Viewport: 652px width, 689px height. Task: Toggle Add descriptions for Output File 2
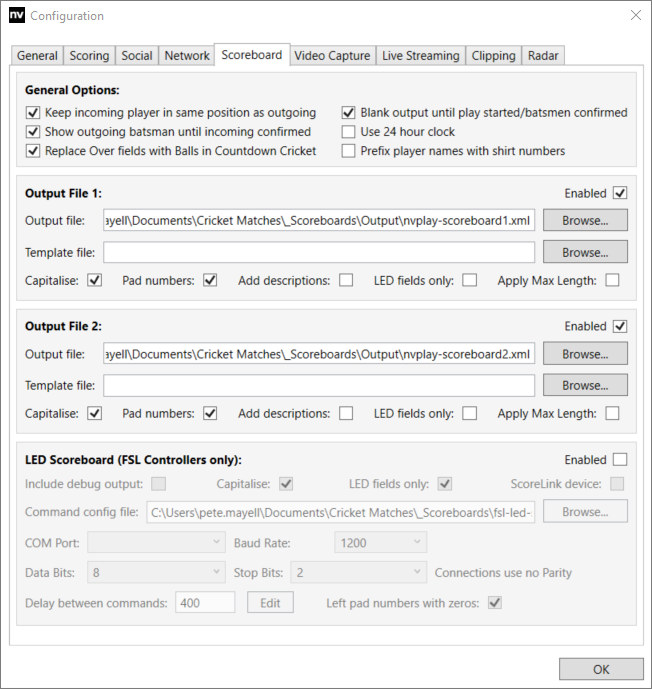346,413
